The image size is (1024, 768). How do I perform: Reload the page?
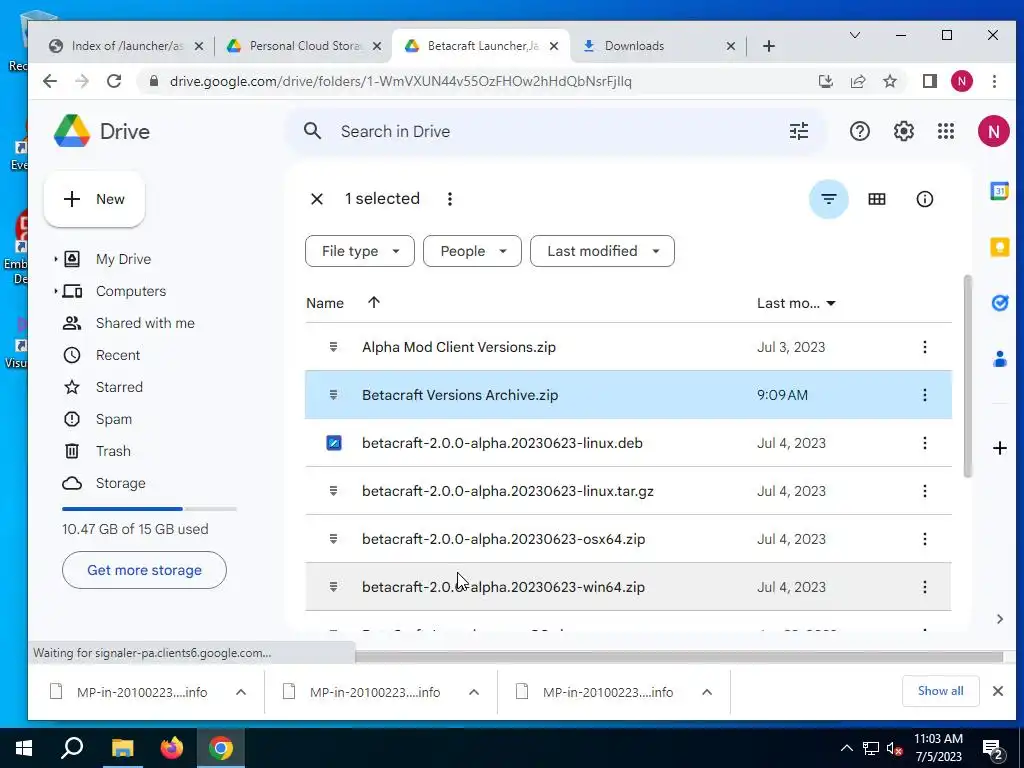click(x=114, y=81)
